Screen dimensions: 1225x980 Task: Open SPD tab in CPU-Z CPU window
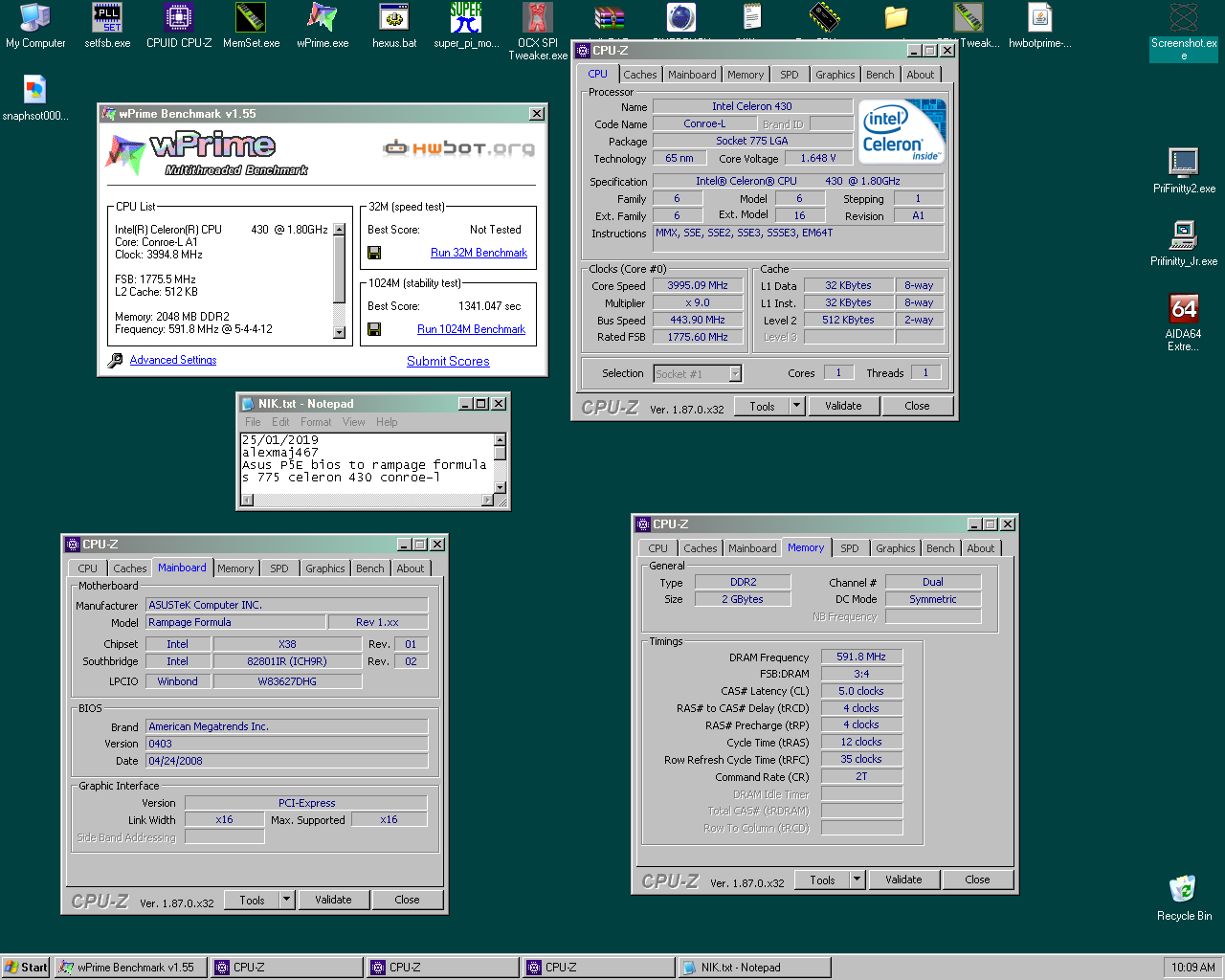coord(790,75)
